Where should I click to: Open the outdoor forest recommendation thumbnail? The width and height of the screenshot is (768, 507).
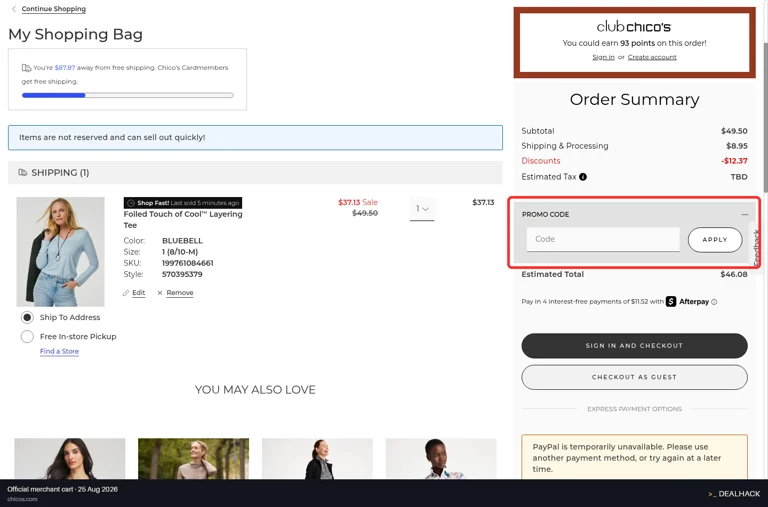coord(193,459)
